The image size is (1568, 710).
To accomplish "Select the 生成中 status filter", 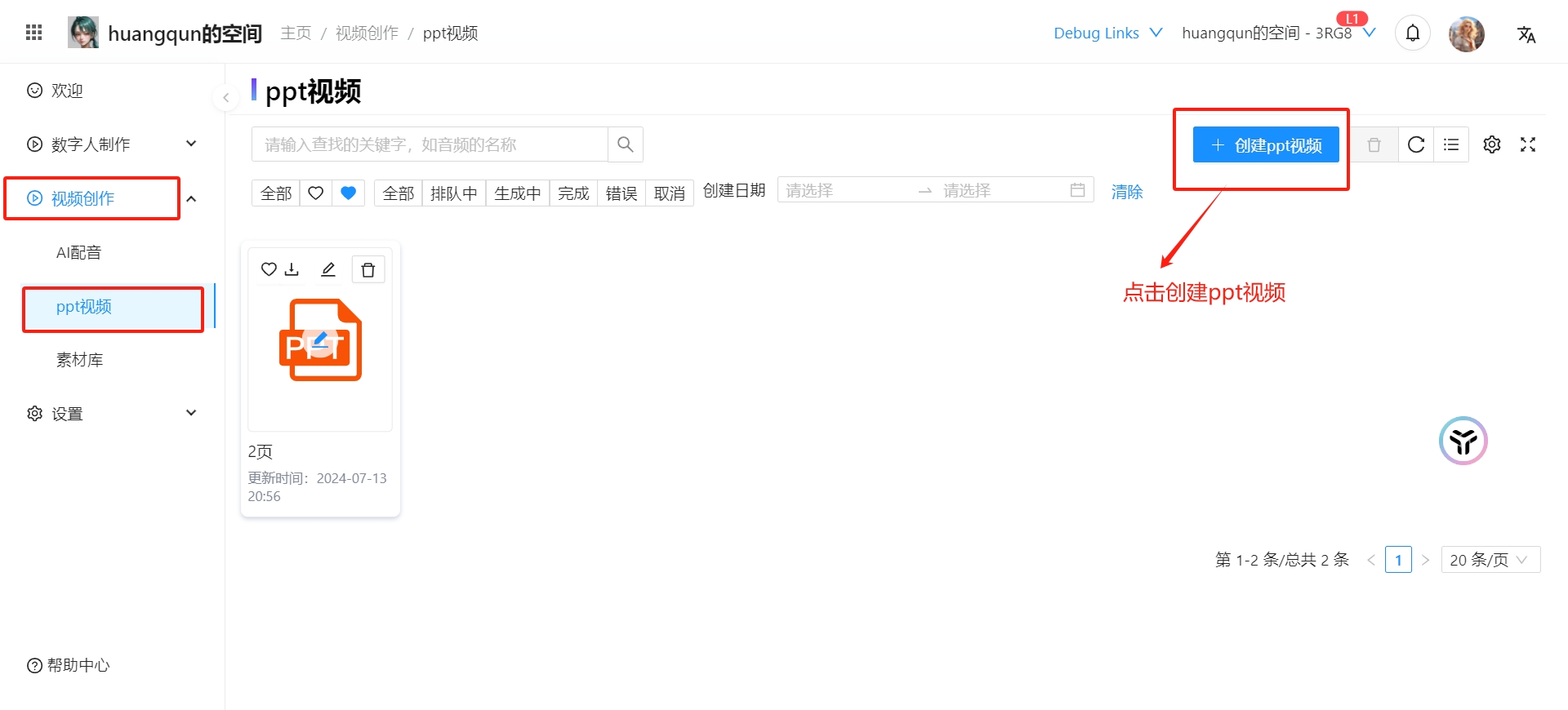I will click(x=517, y=193).
